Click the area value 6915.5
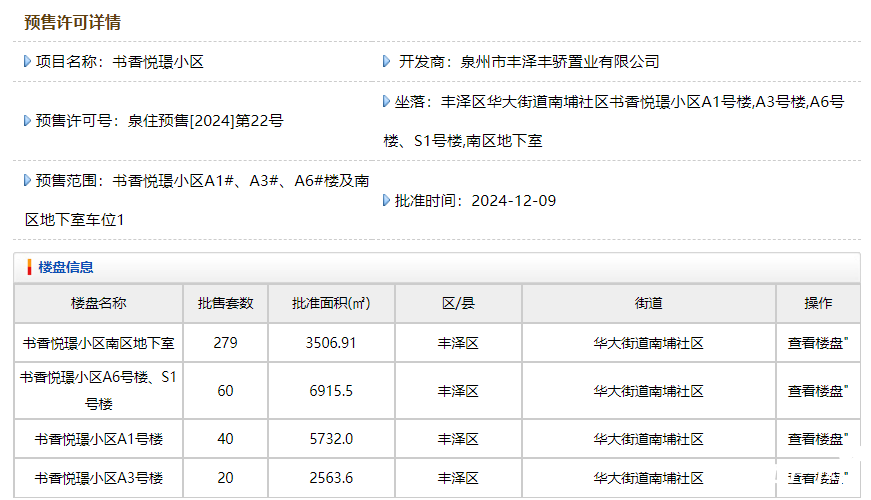The width and height of the screenshot is (871, 500). (x=331, y=391)
